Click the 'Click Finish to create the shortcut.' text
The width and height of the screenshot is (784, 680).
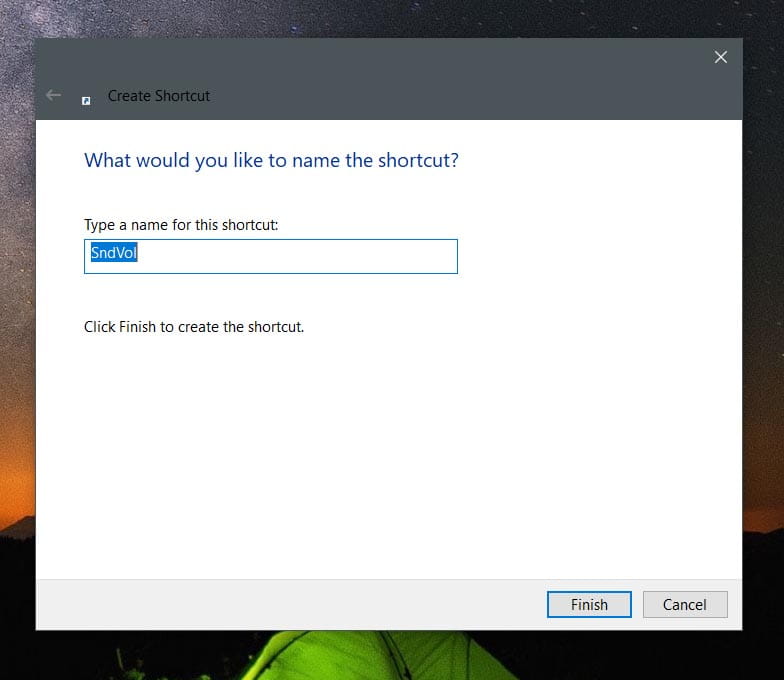194,327
